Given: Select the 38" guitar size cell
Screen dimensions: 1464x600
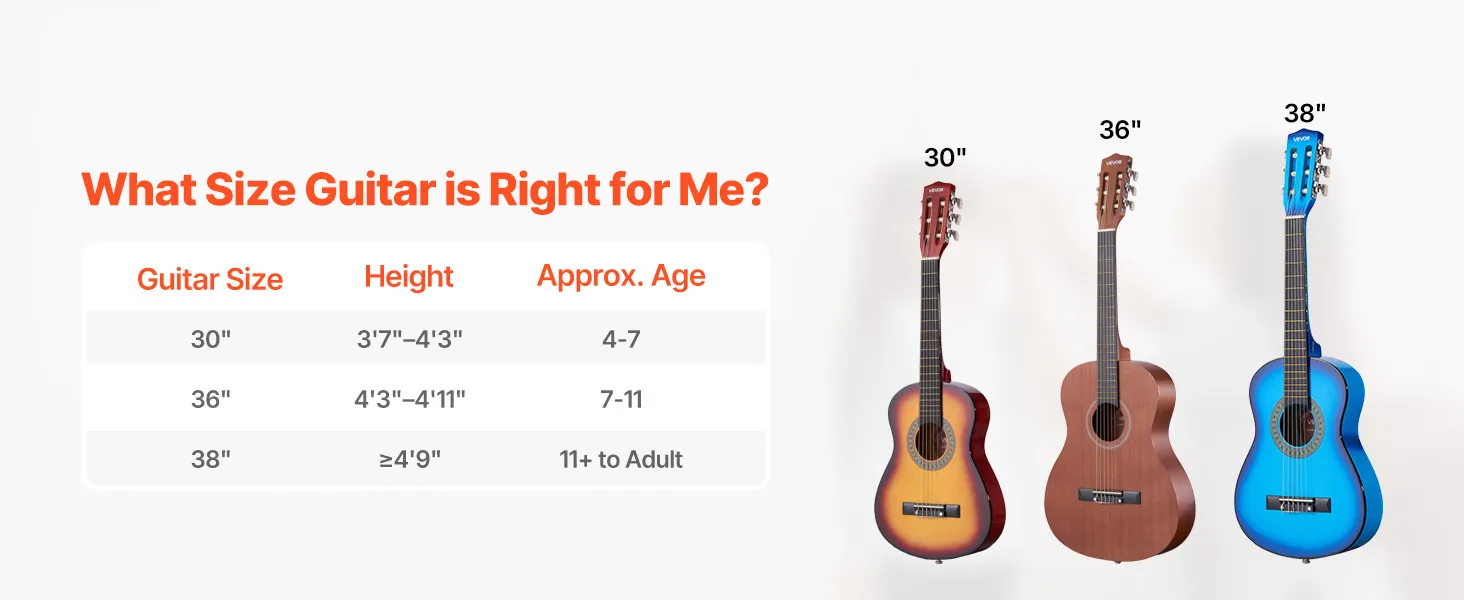Looking at the screenshot, I should (x=211, y=459).
